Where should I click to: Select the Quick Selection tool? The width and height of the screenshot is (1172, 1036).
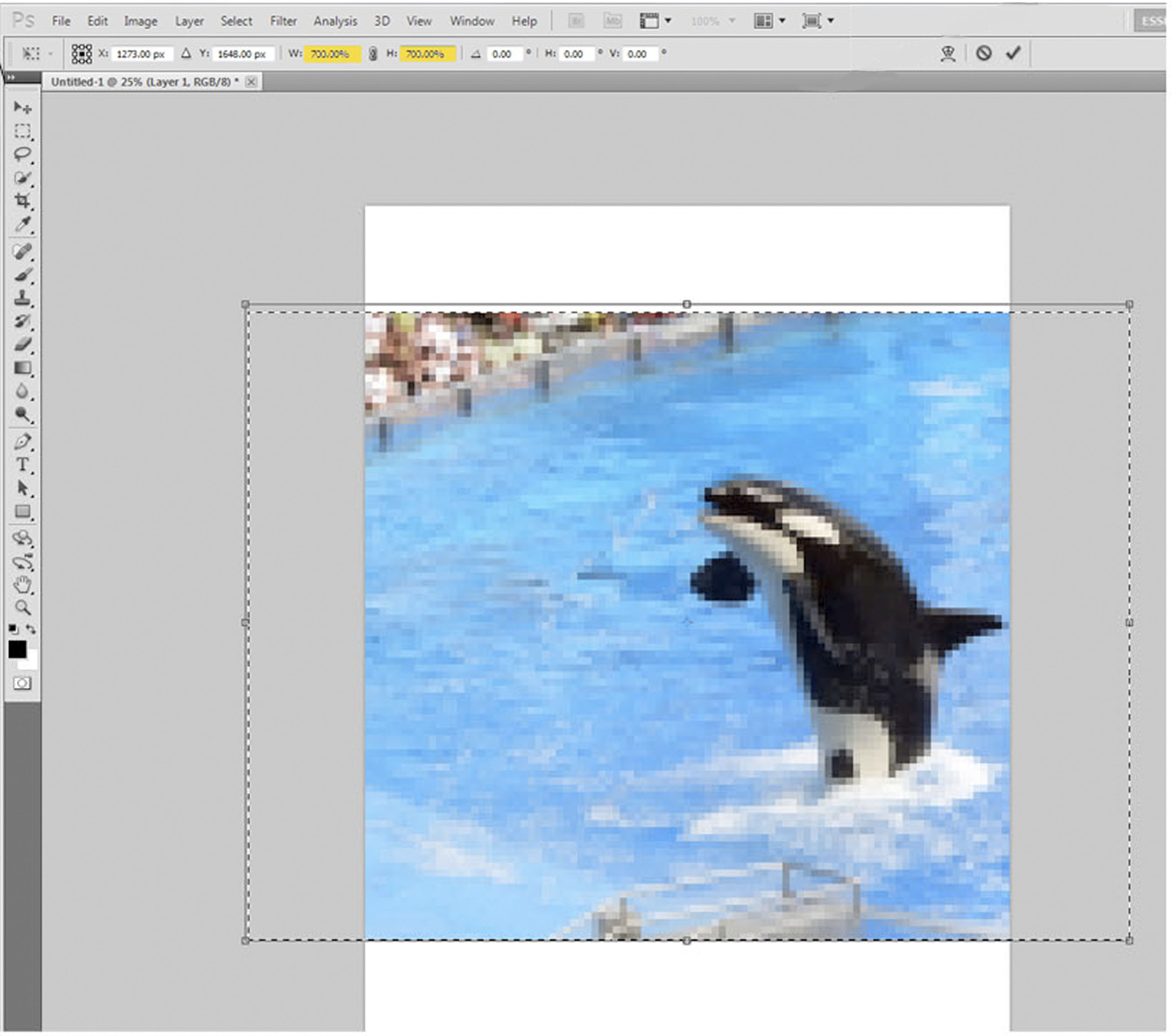(22, 178)
